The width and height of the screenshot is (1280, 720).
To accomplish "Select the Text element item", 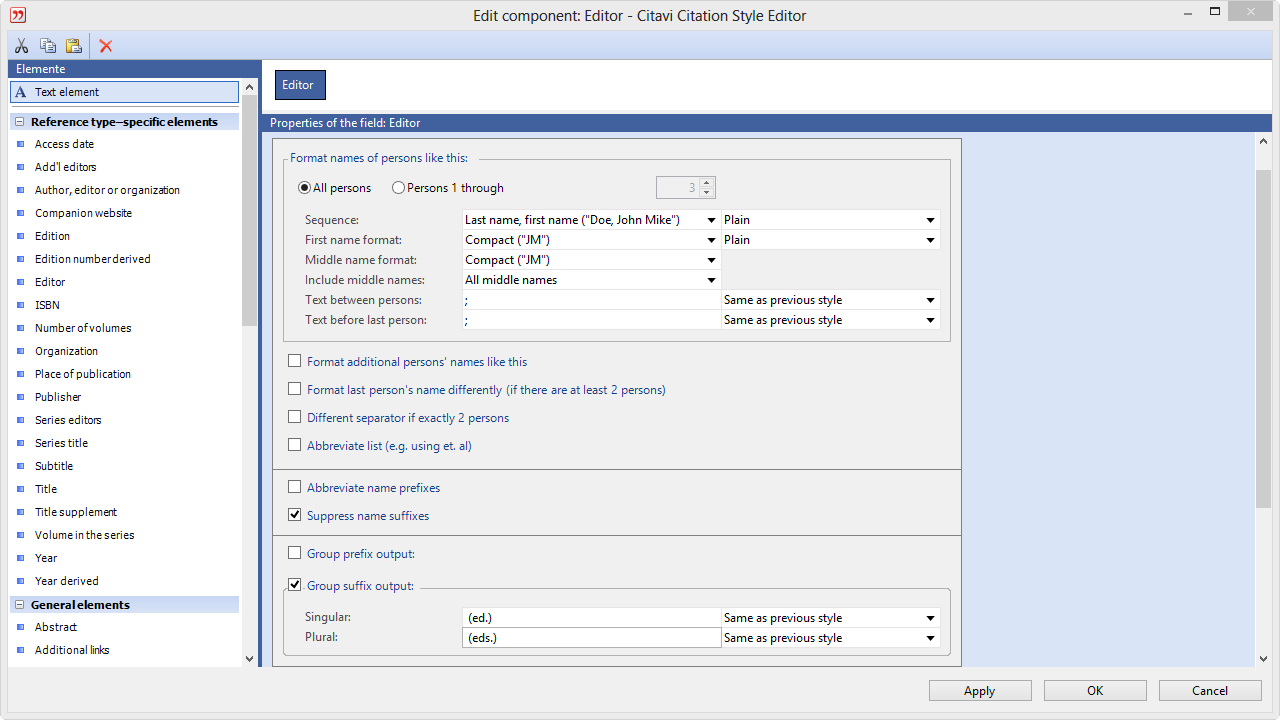I will [124, 92].
